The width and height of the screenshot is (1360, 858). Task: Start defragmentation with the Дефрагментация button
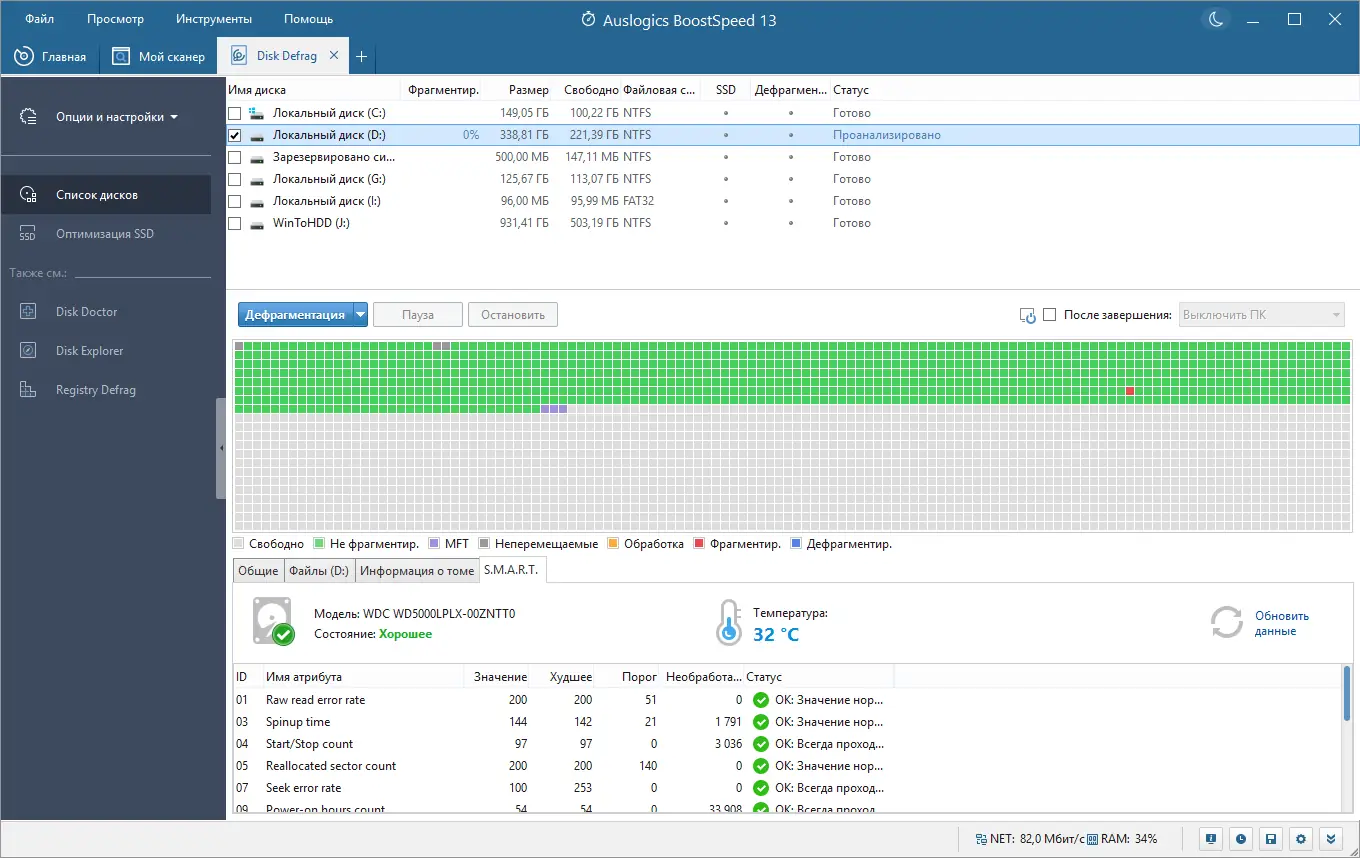296,315
